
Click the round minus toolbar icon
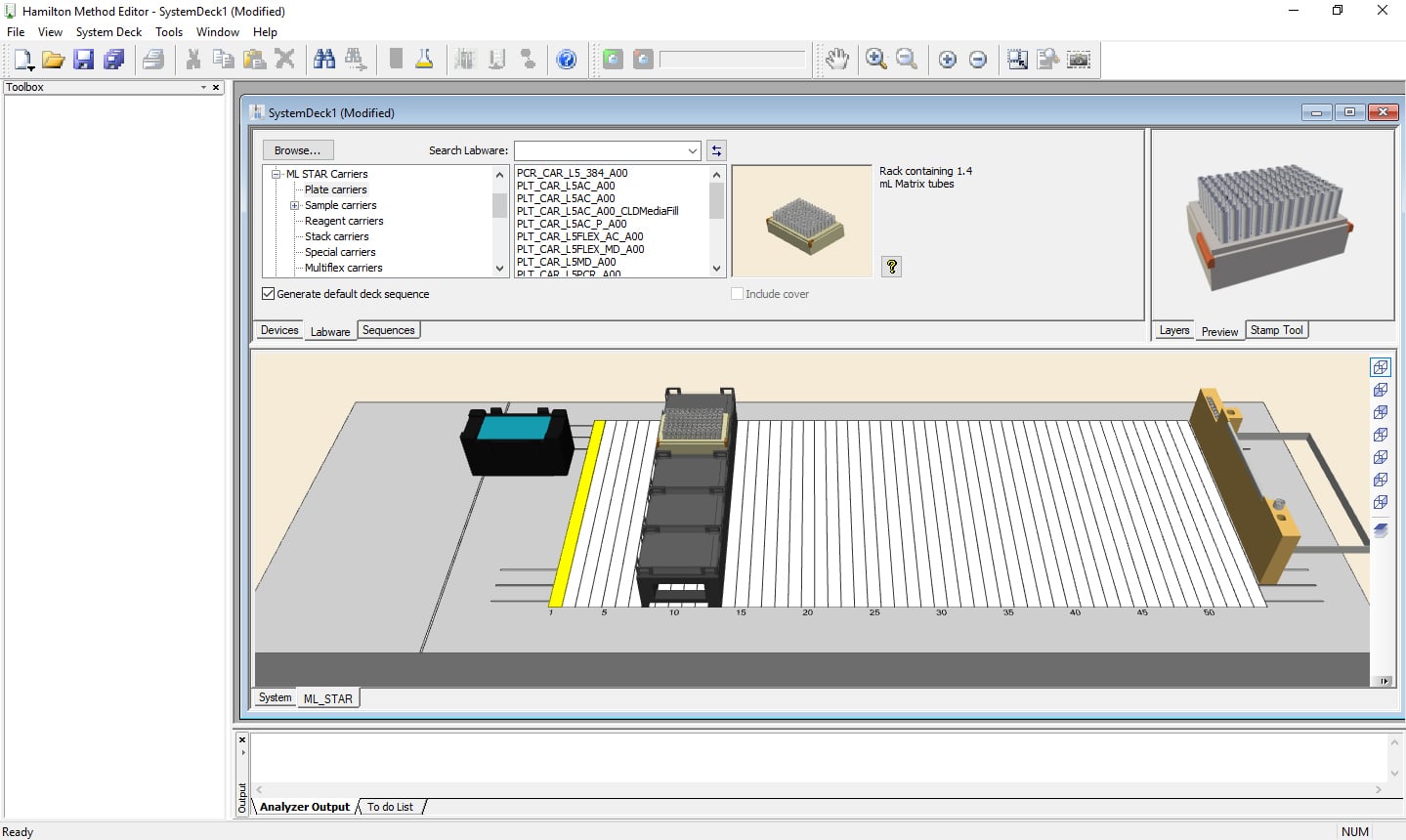(x=977, y=60)
